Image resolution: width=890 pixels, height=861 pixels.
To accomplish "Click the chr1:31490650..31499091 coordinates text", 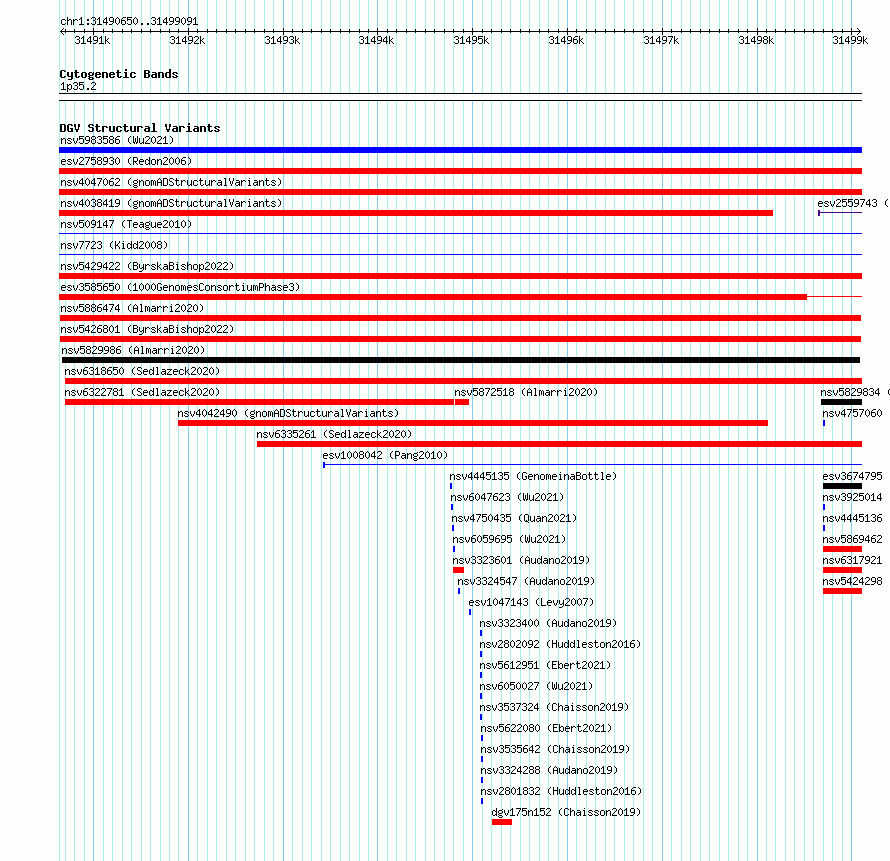I will coord(129,21).
